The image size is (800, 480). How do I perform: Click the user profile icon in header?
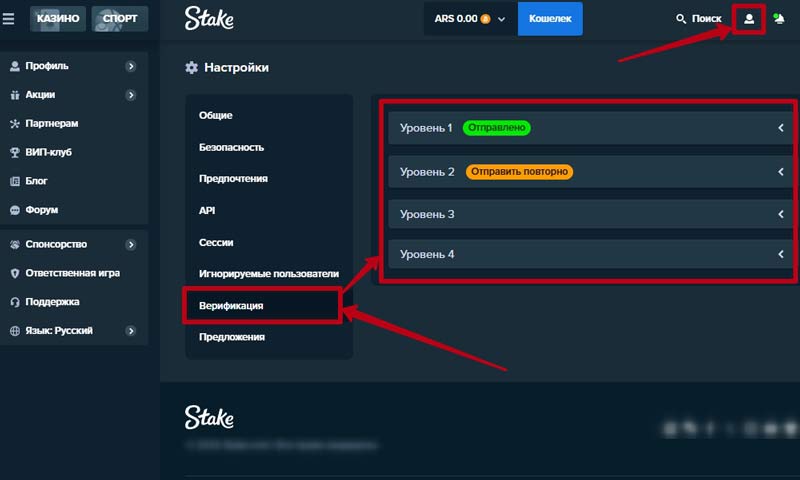[749, 19]
